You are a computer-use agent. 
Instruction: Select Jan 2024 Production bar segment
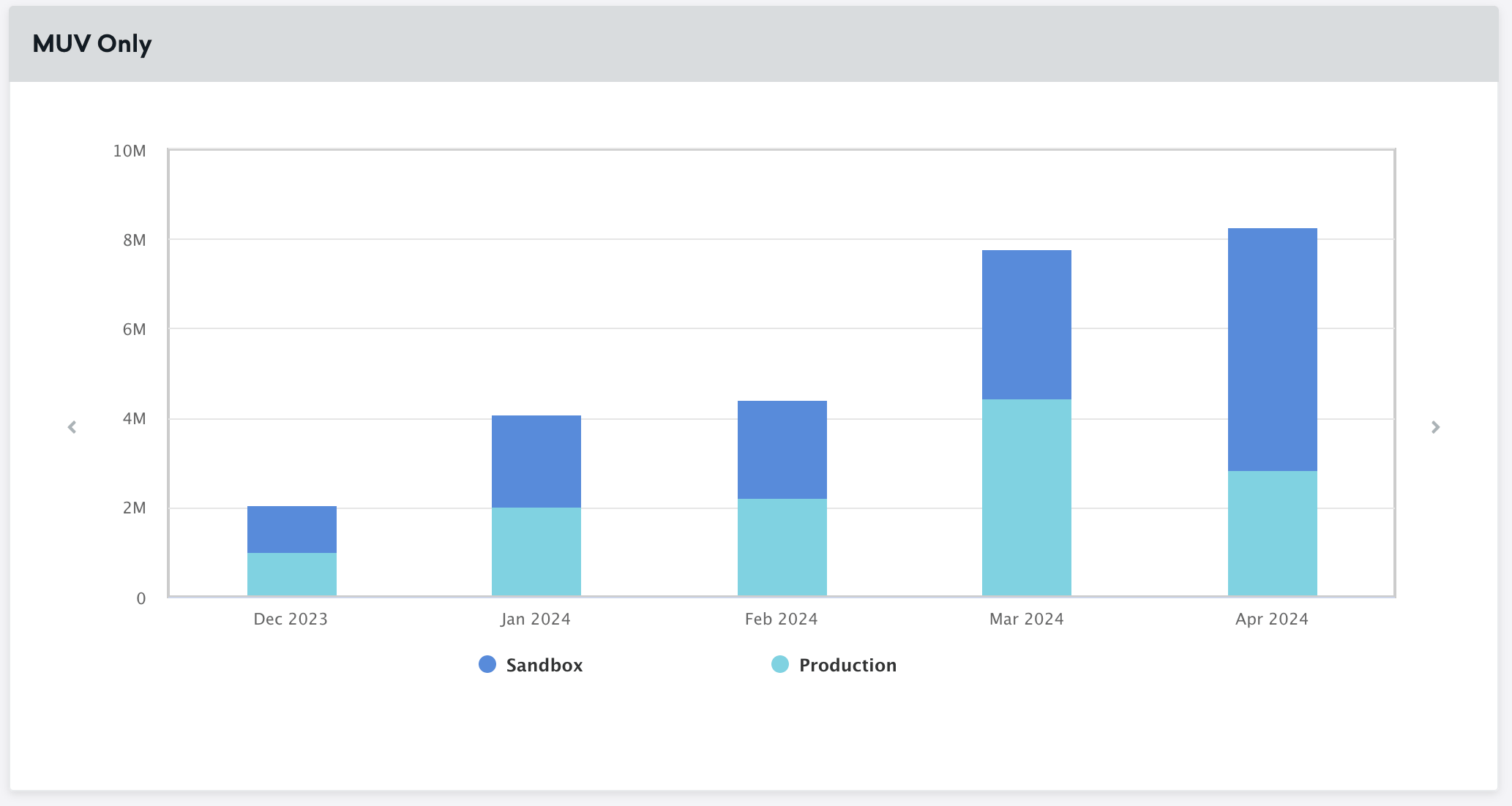[536, 551]
